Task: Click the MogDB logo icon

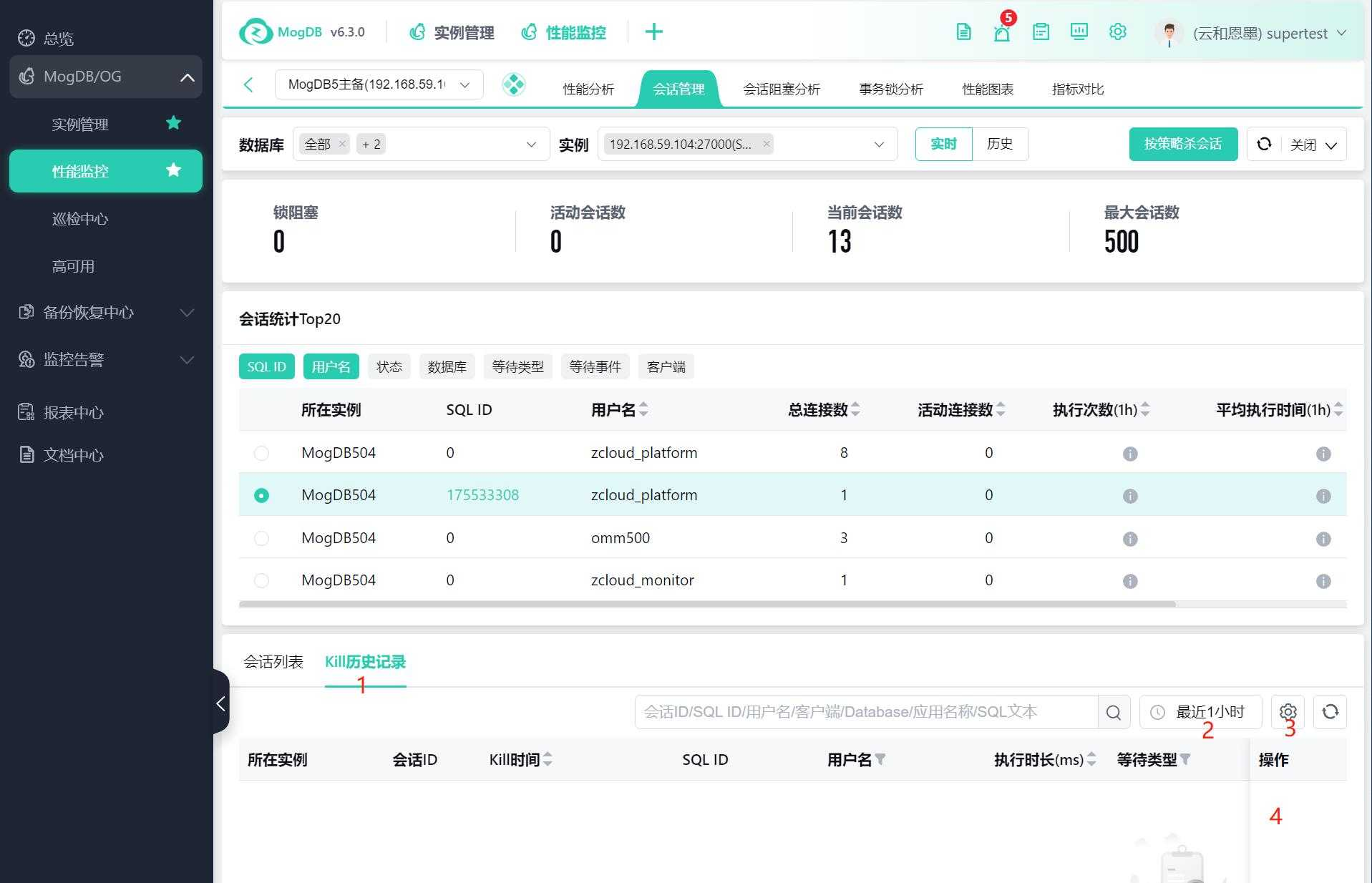Action: click(x=256, y=32)
